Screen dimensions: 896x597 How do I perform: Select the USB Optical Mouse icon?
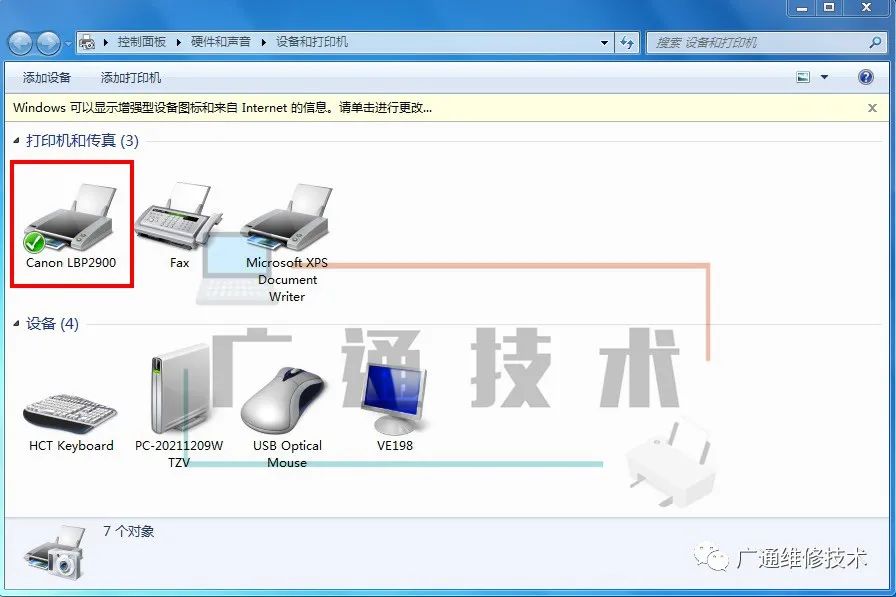(x=284, y=401)
